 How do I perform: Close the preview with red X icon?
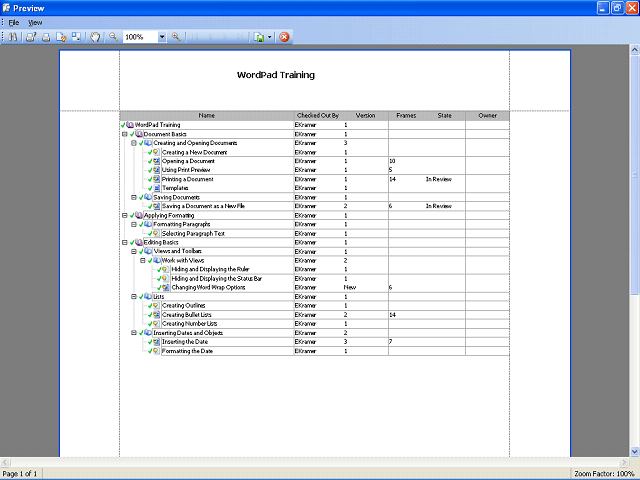pos(284,37)
